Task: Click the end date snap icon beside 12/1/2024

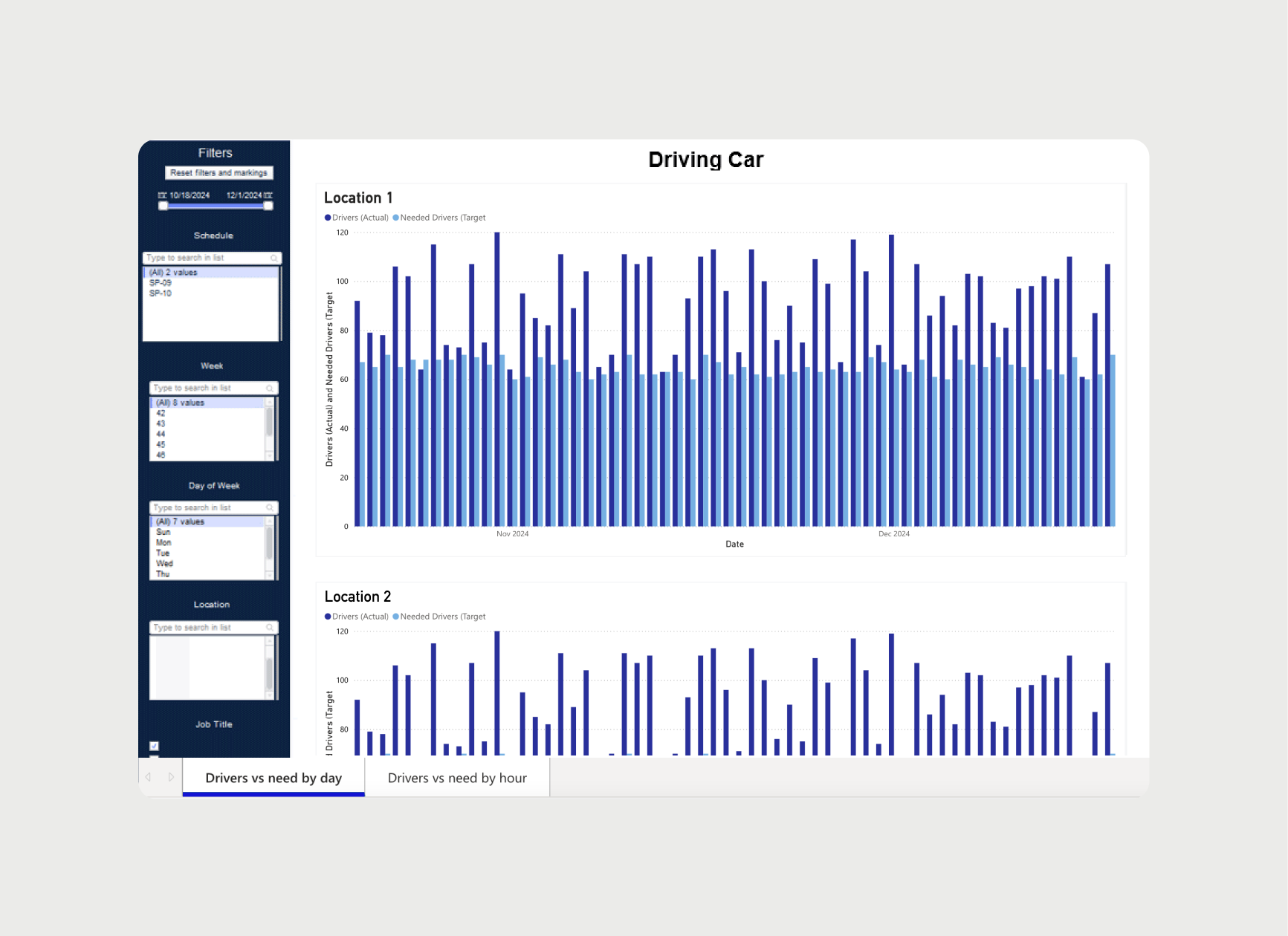Action: (x=268, y=195)
